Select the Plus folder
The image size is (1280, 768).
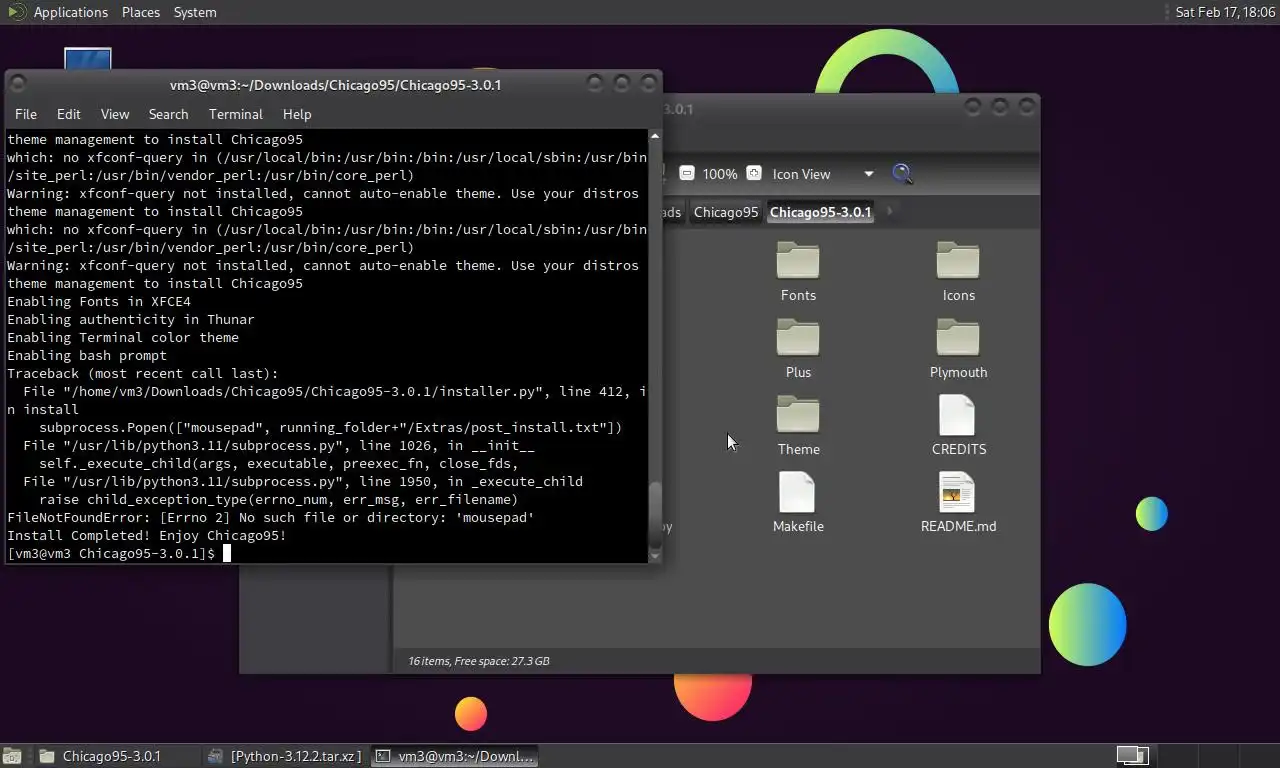point(798,348)
